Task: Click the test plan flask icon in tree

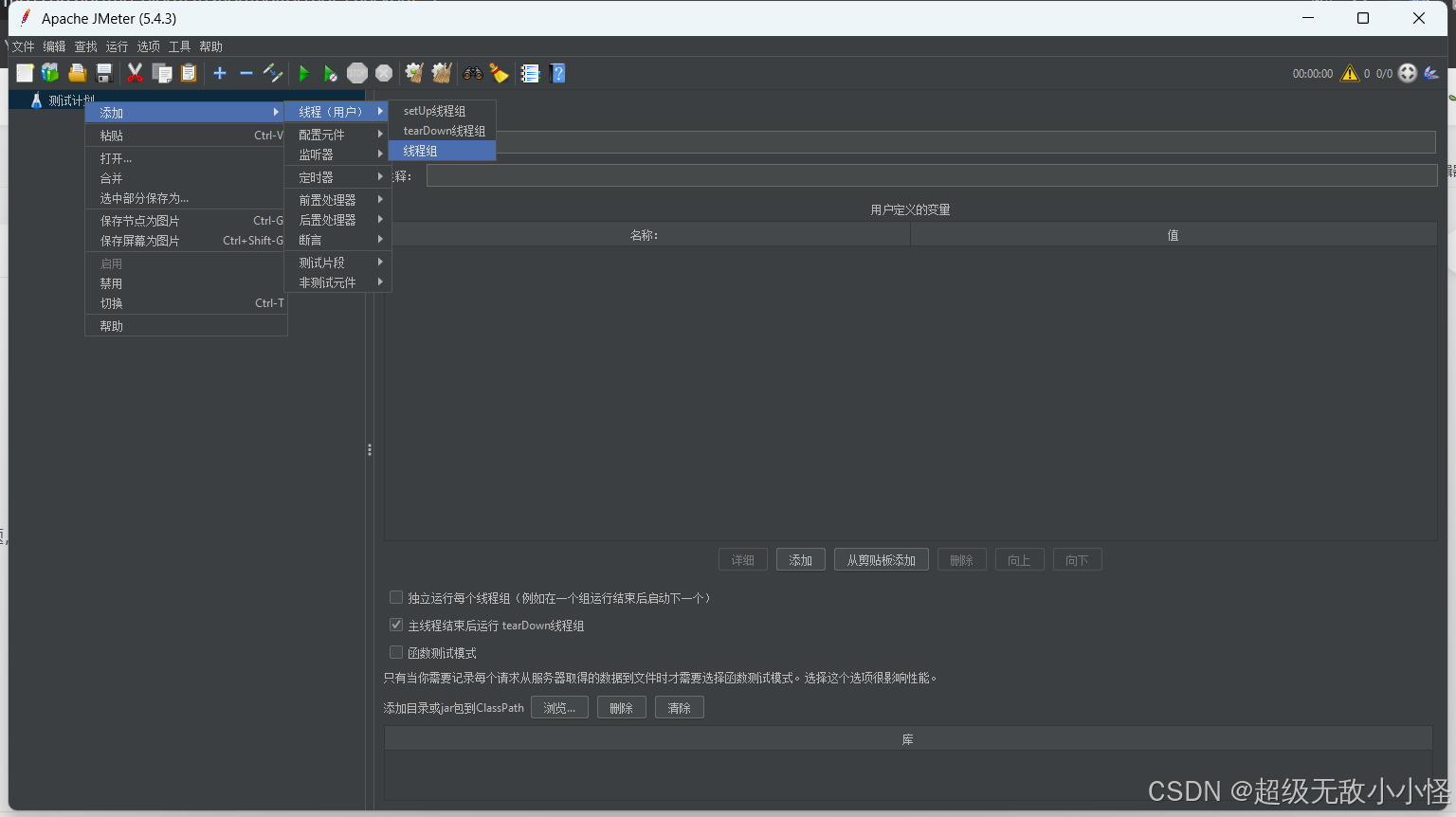Action: tap(36, 100)
